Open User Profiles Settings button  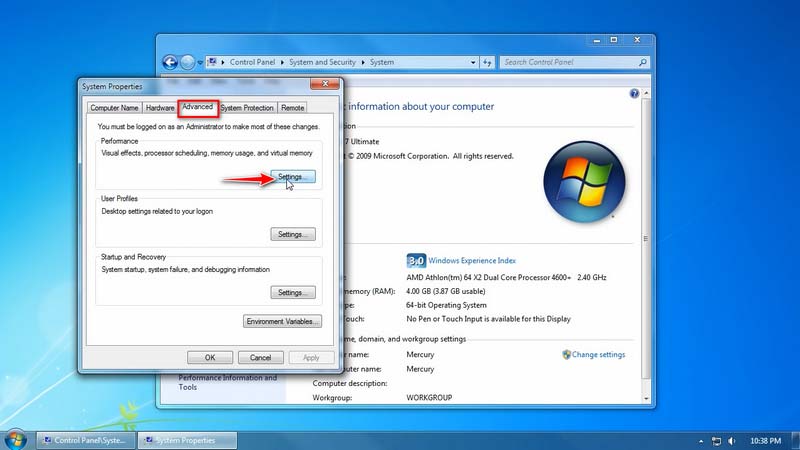click(293, 234)
